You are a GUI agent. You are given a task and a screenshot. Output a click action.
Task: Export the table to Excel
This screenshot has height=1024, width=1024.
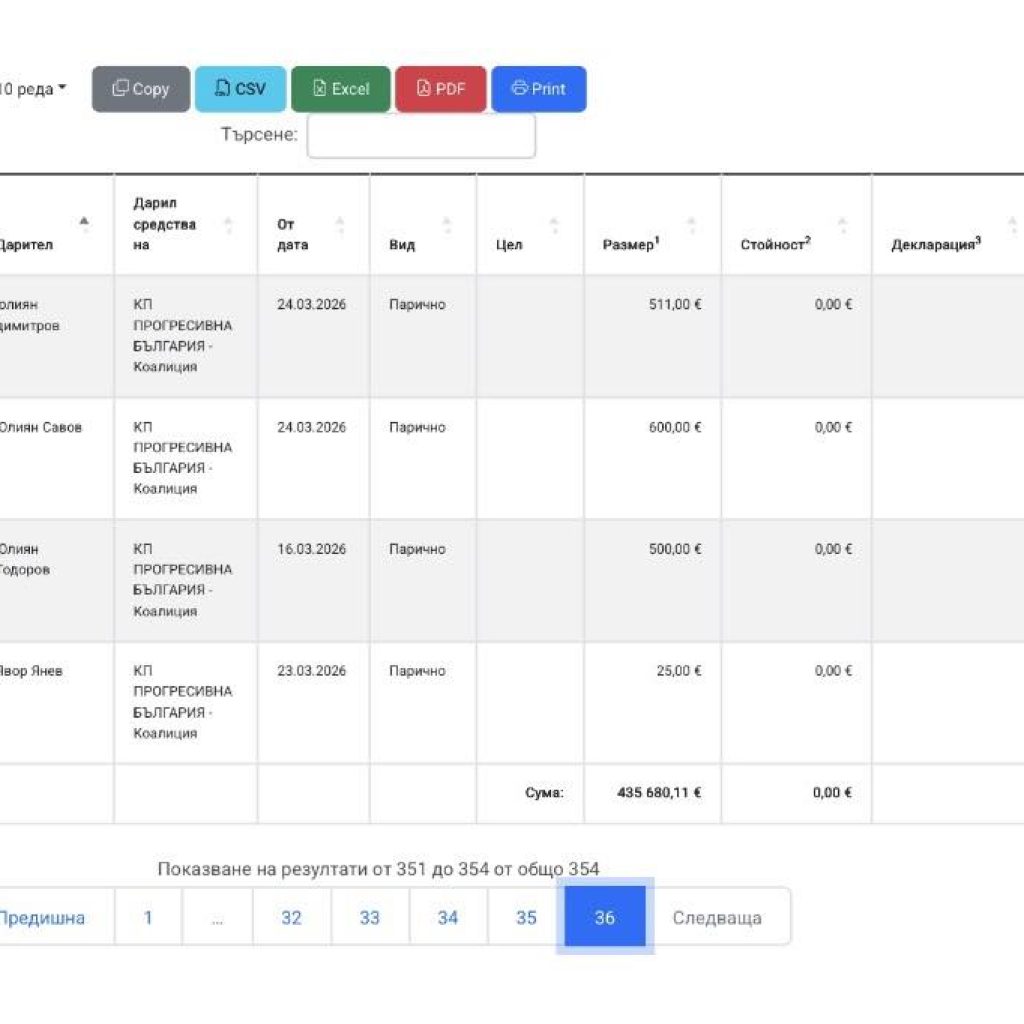[340, 89]
